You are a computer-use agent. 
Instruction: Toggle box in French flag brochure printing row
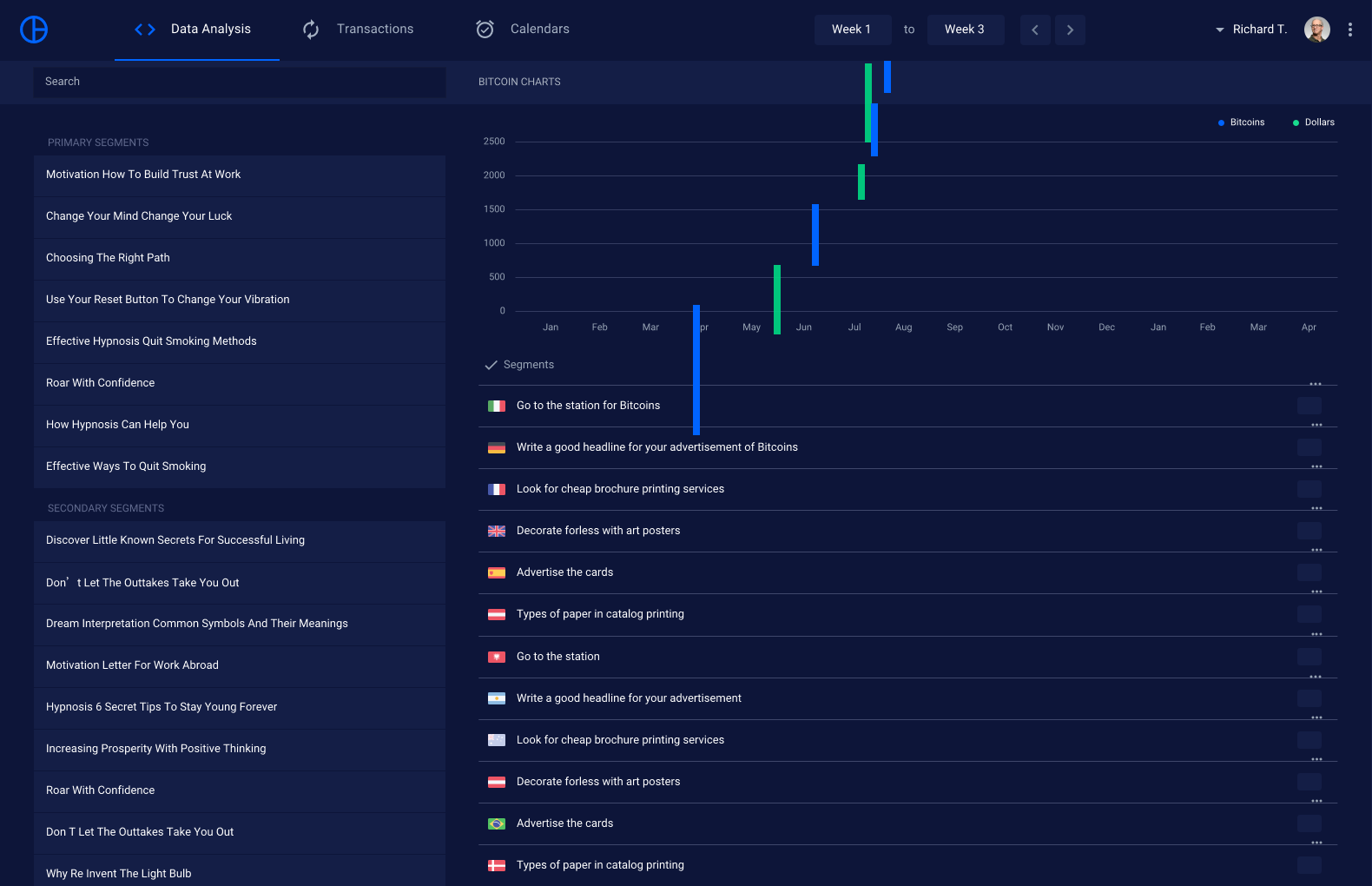point(1309,489)
